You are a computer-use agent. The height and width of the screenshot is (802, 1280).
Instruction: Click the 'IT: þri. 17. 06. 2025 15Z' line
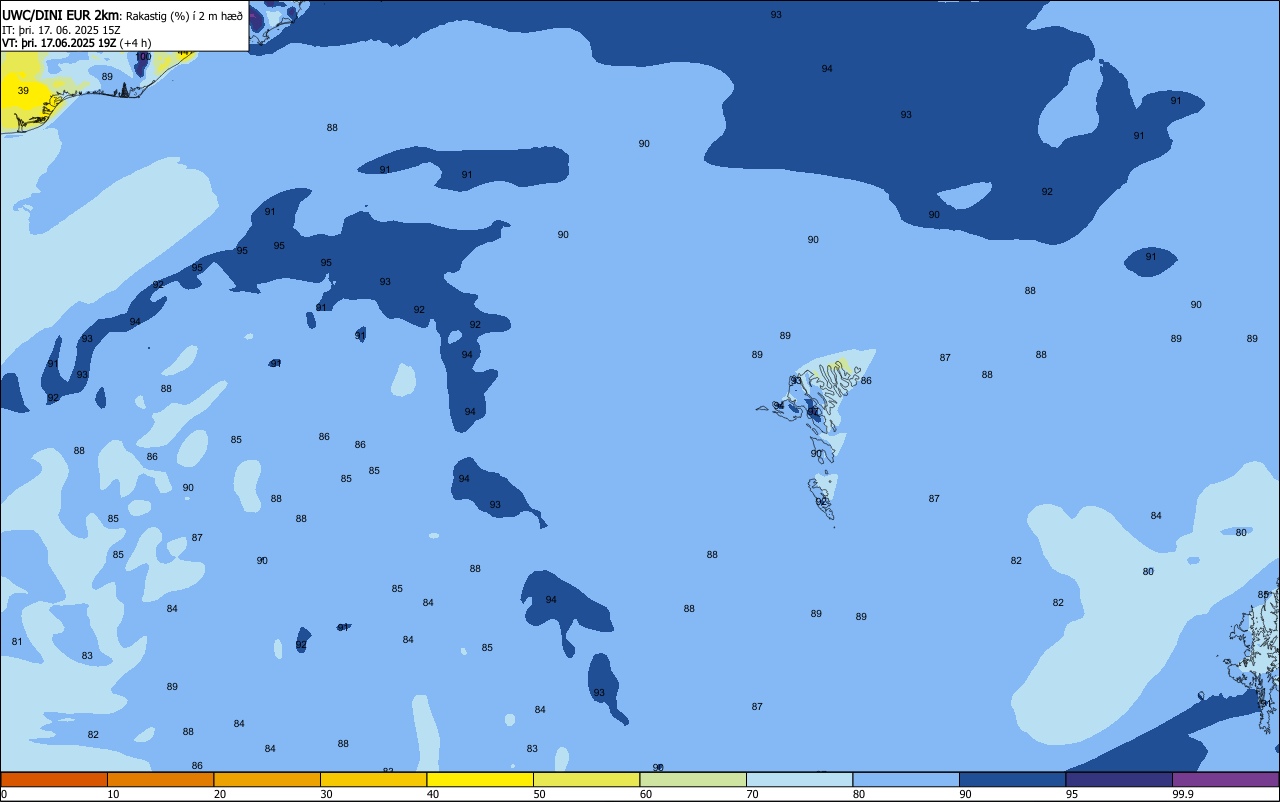click(x=61, y=30)
